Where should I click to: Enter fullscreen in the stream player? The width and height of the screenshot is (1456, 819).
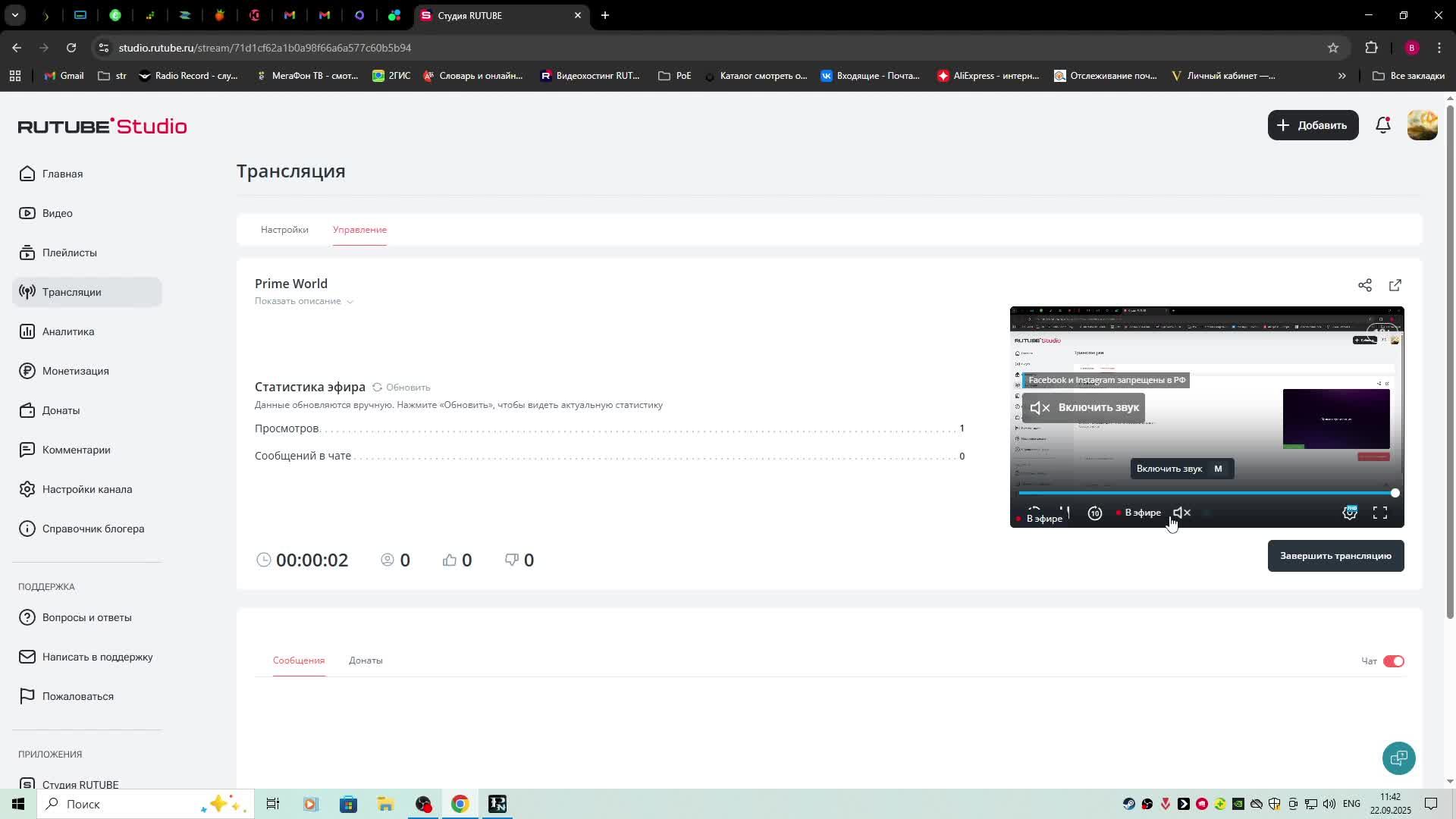[x=1380, y=513]
